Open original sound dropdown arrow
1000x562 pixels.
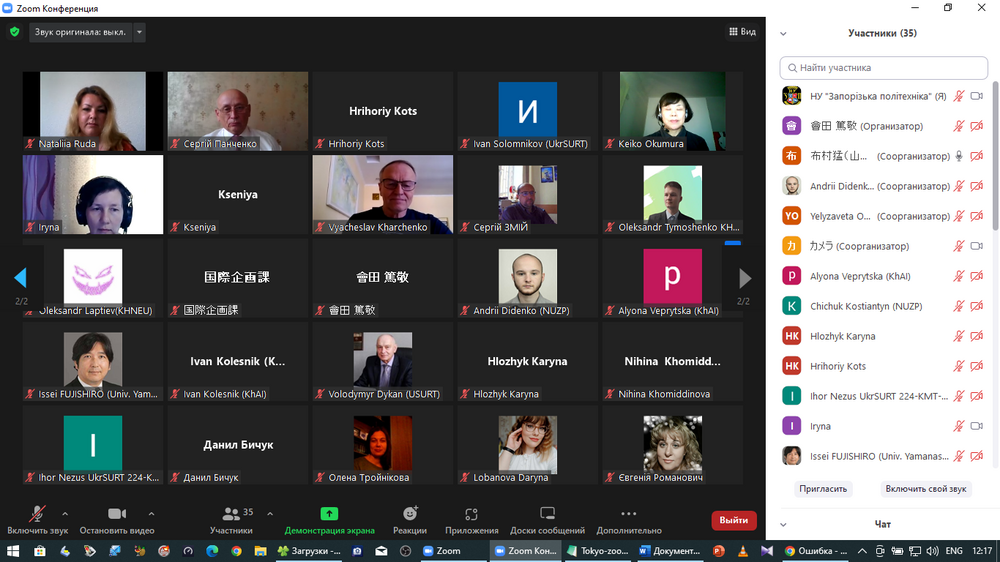point(139,32)
